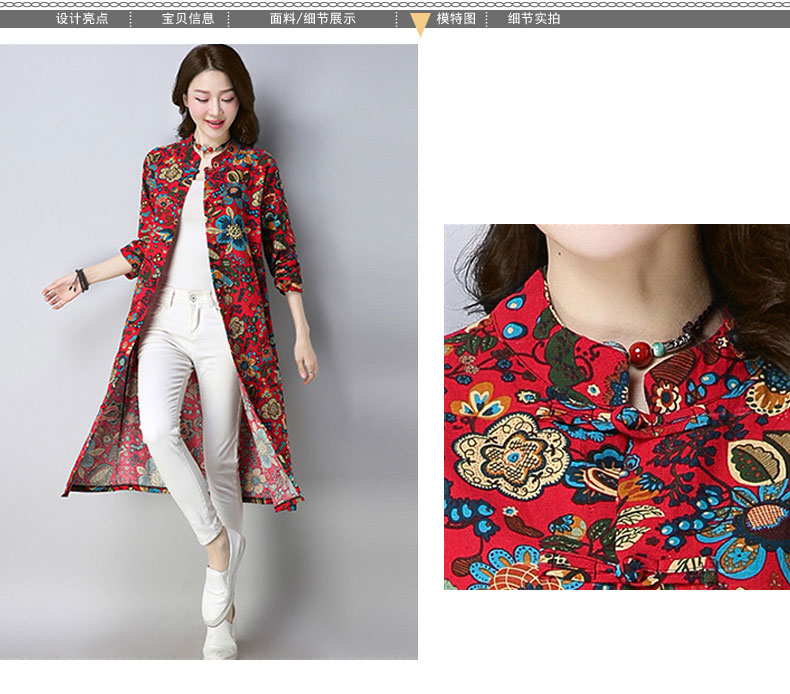Switch to the 宝贝信息 tab
Viewport: 790px width, 694px height.
[x=187, y=18]
